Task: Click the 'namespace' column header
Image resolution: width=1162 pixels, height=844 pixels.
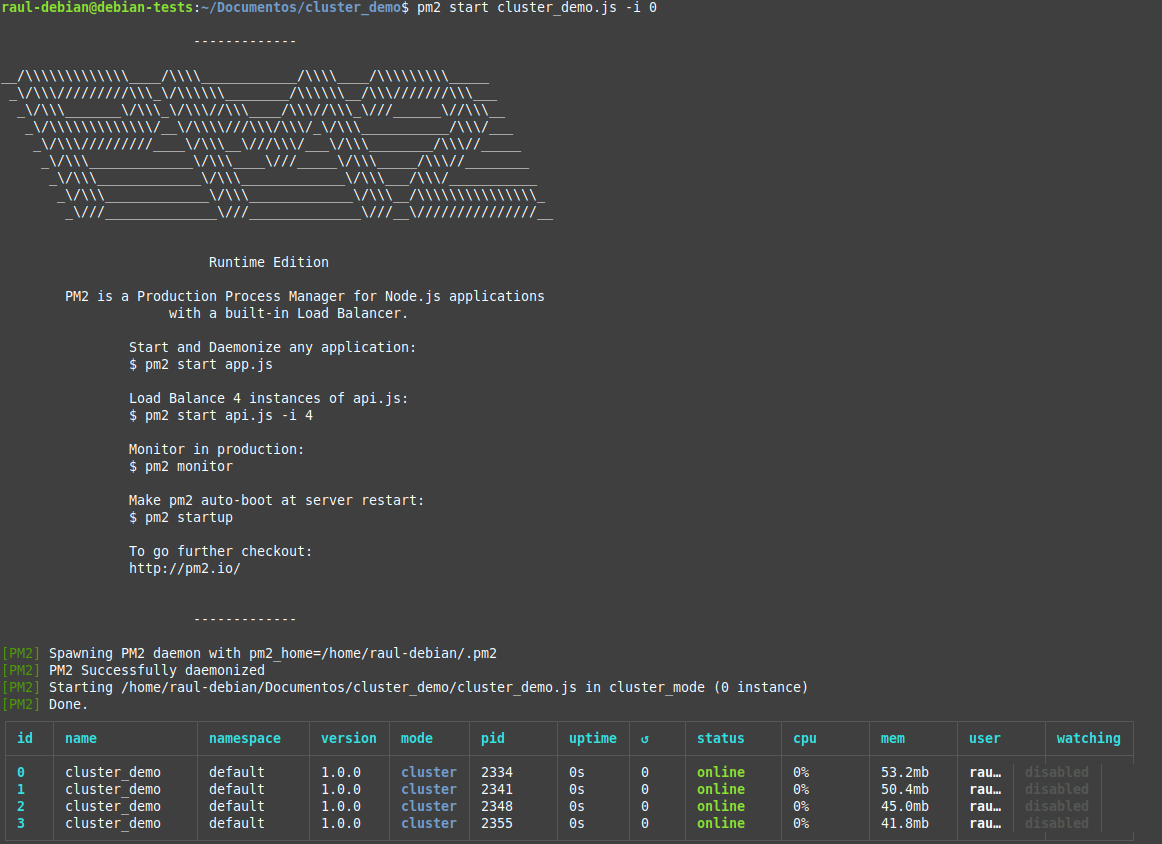Action: (x=244, y=738)
